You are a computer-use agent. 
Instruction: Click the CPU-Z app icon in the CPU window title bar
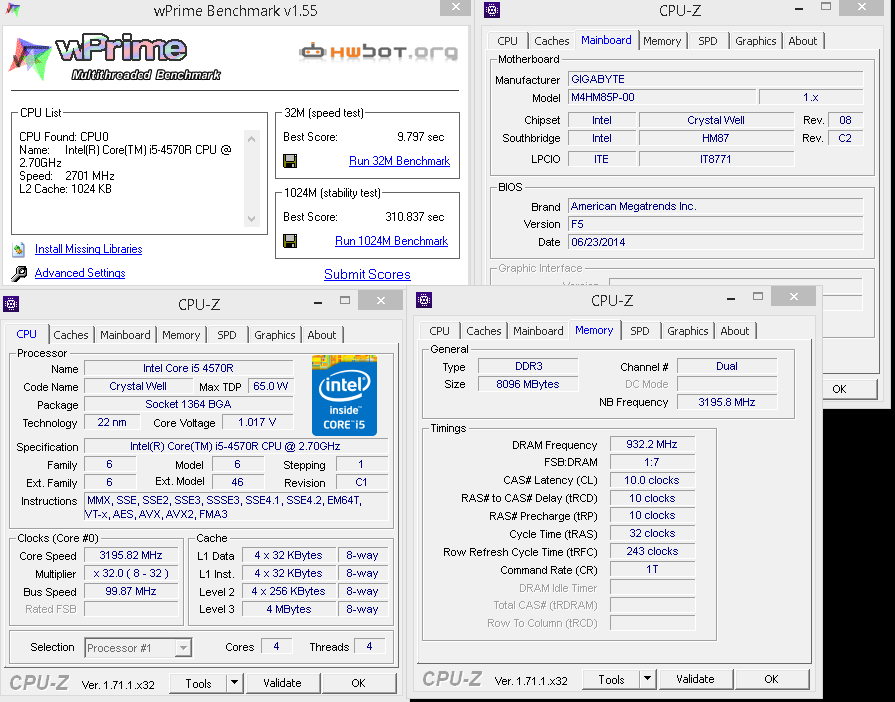click(x=11, y=304)
